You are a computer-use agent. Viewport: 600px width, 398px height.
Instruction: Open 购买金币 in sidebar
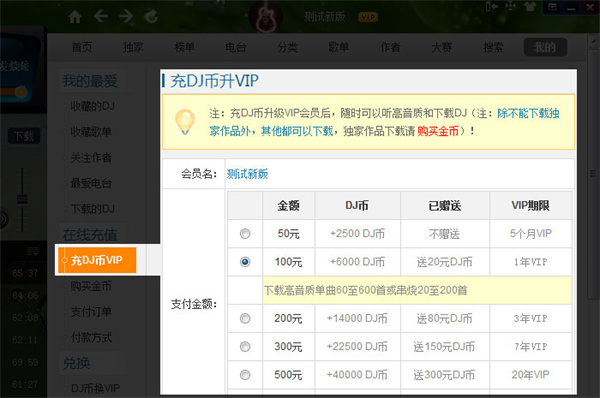pyautogui.click(x=91, y=286)
